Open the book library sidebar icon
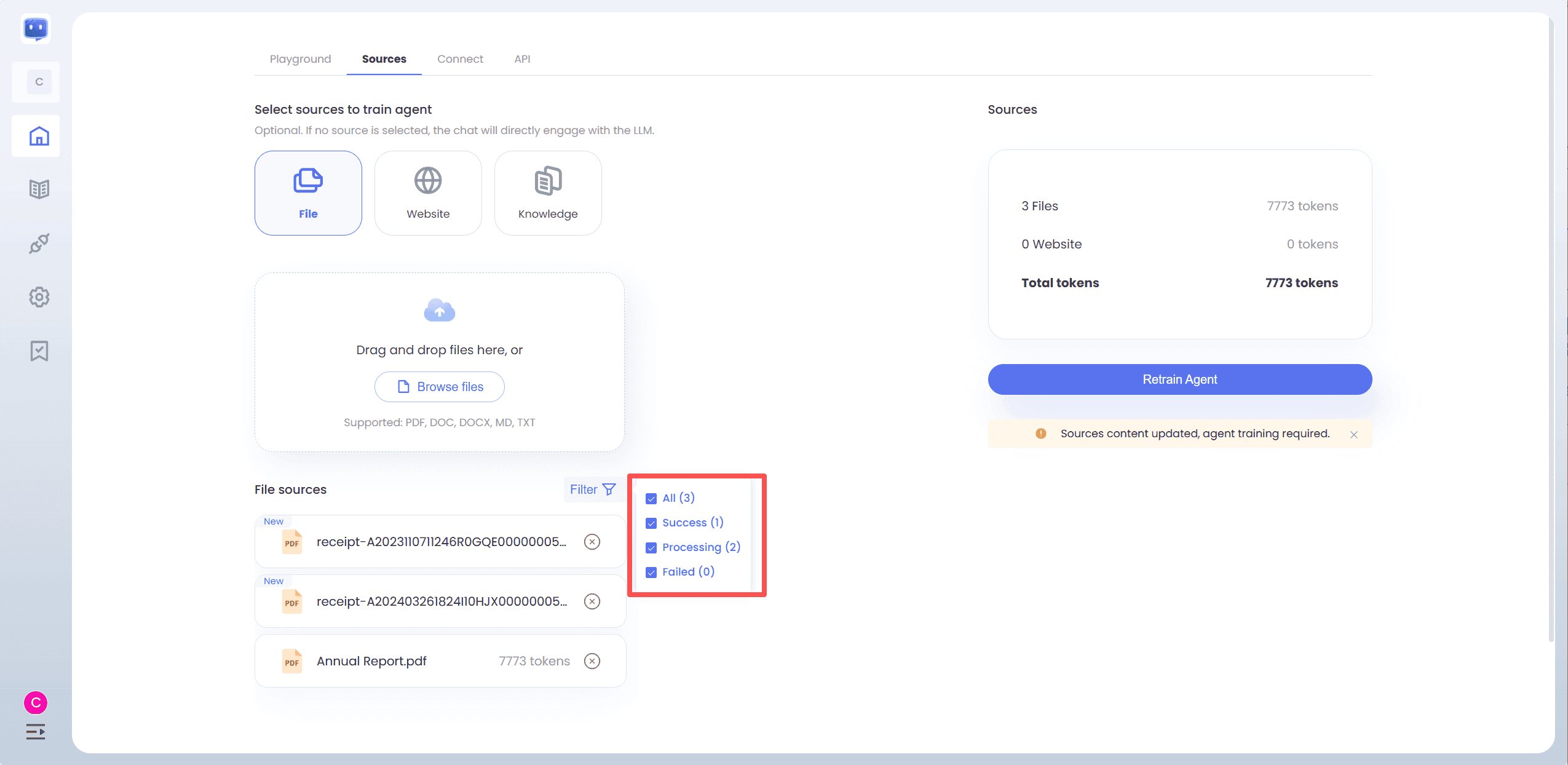 pos(39,189)
